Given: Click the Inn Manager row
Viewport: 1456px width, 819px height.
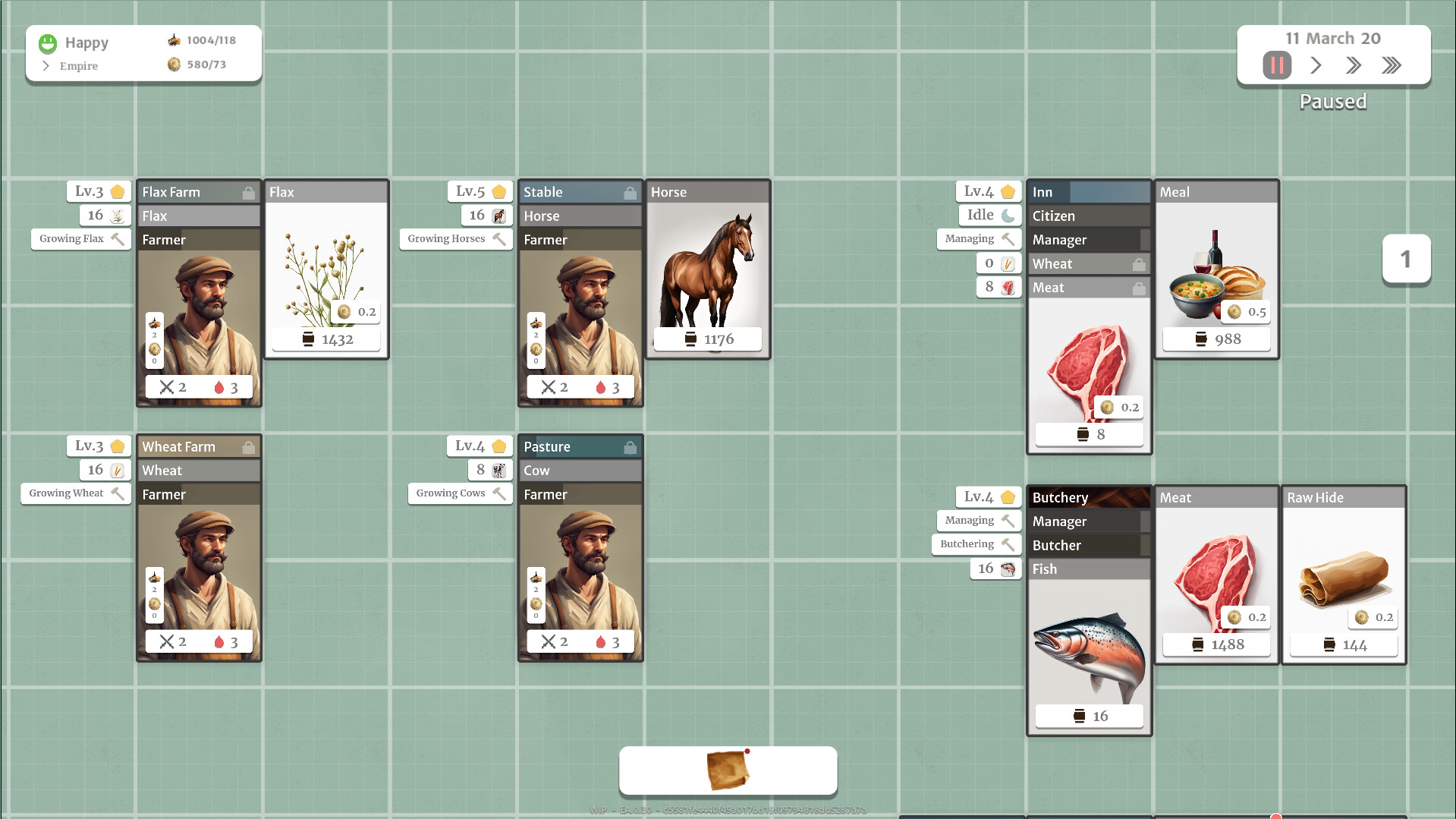Looking at the screenshot, I should pyautogui.click(x=1089, y=240).
